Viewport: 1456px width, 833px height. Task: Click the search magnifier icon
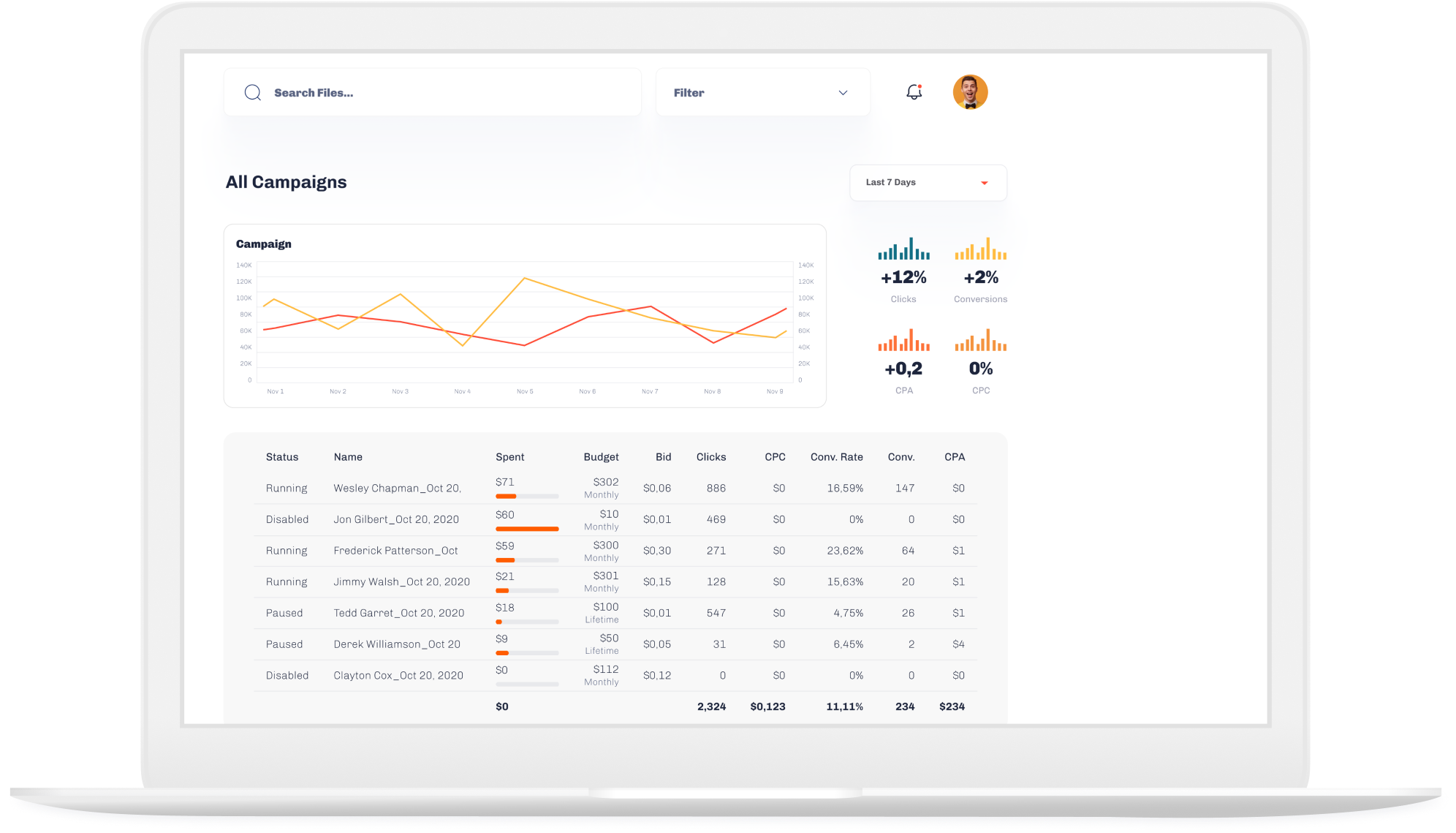pos(253,92)
